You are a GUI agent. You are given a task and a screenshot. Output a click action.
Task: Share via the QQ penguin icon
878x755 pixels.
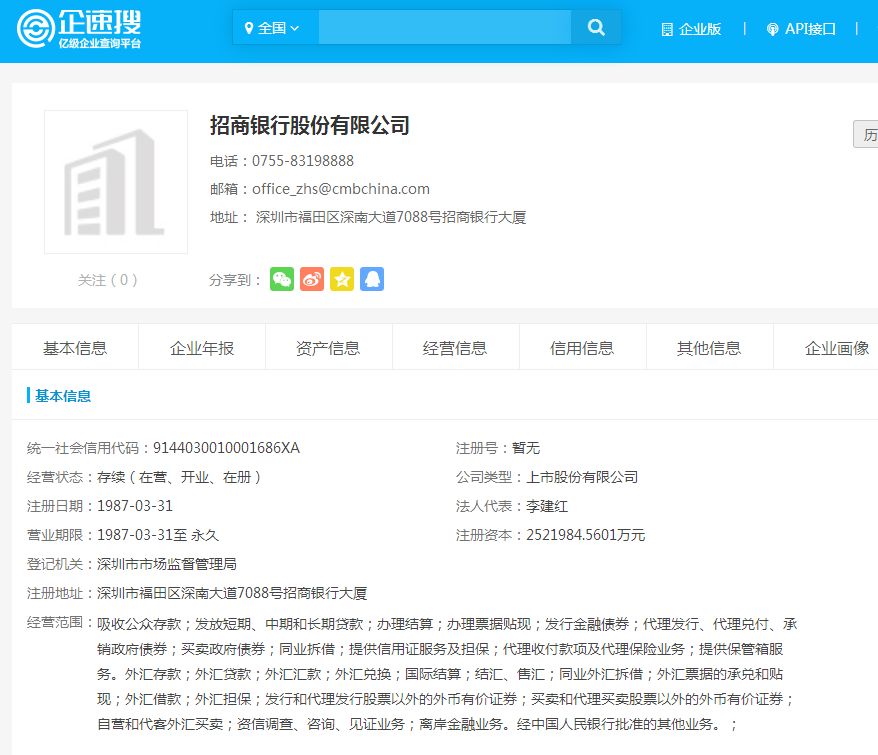point(372,279)
